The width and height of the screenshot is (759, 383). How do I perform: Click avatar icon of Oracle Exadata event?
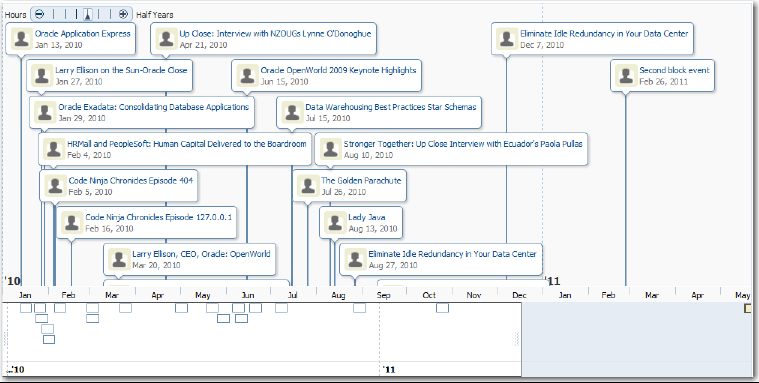tap(45, 112)
